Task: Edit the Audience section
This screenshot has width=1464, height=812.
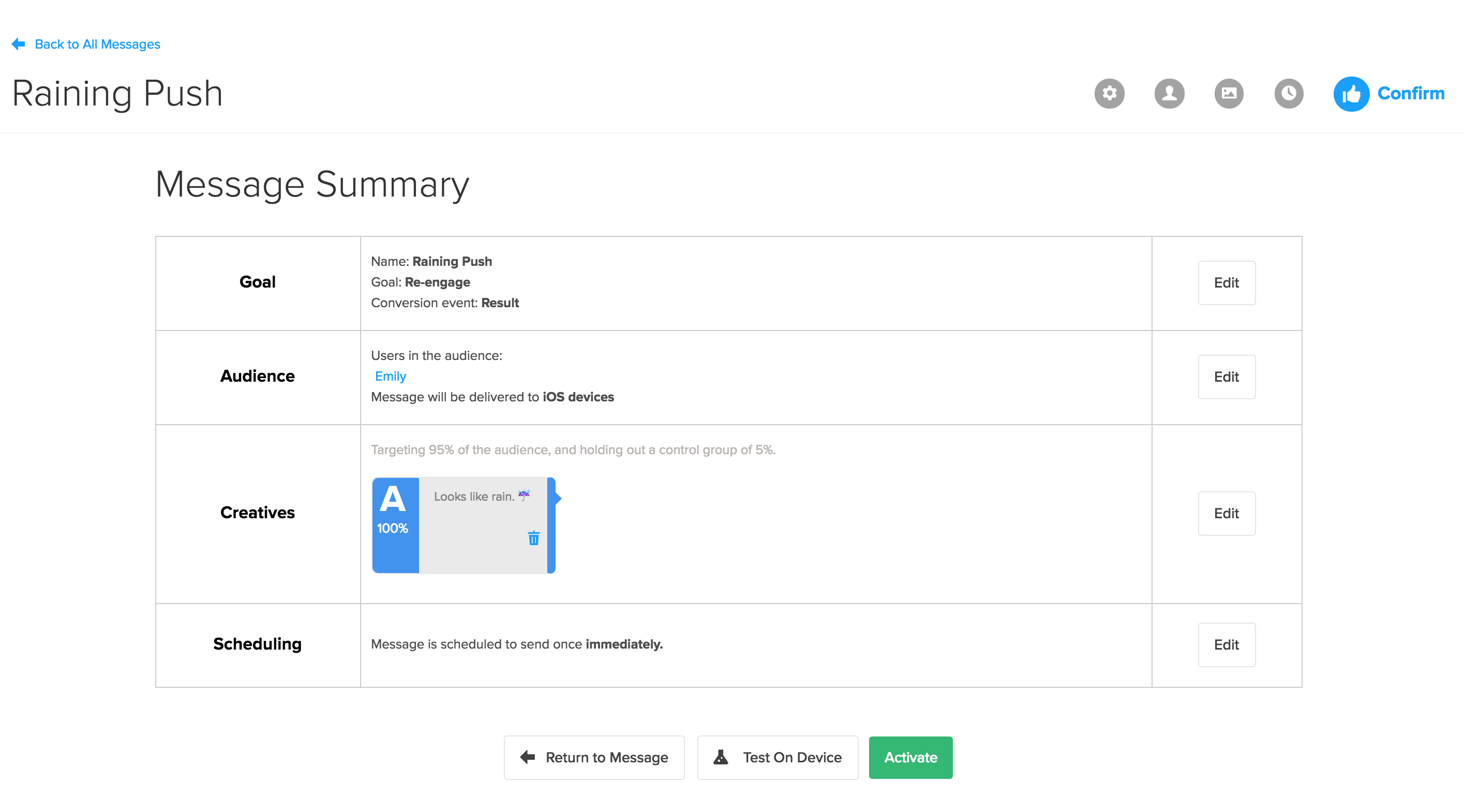Action: (1226, 377)
